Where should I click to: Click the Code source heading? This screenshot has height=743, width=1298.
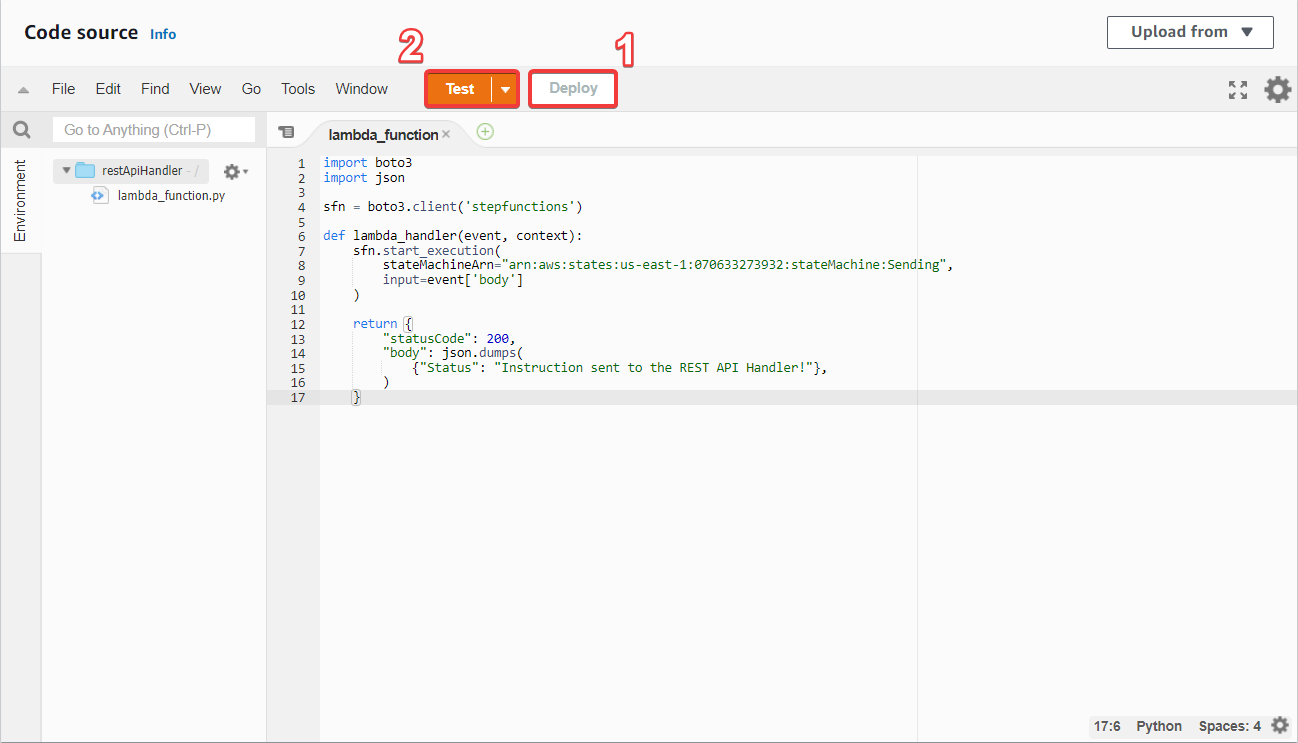81,32
